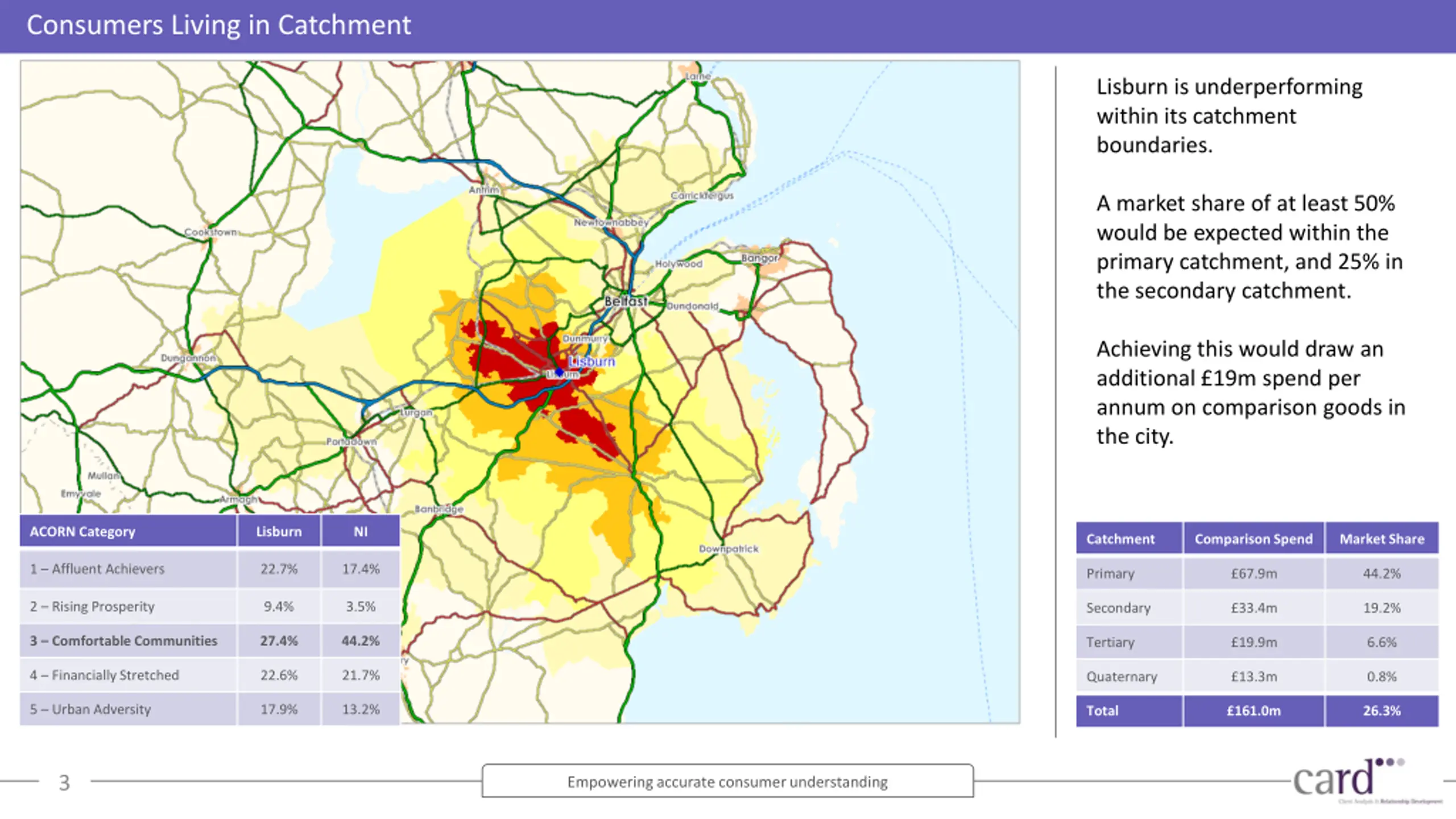1456x819 pixels.
Task: Click the Consumers Living in Catchment title
Action: (219, 25)
